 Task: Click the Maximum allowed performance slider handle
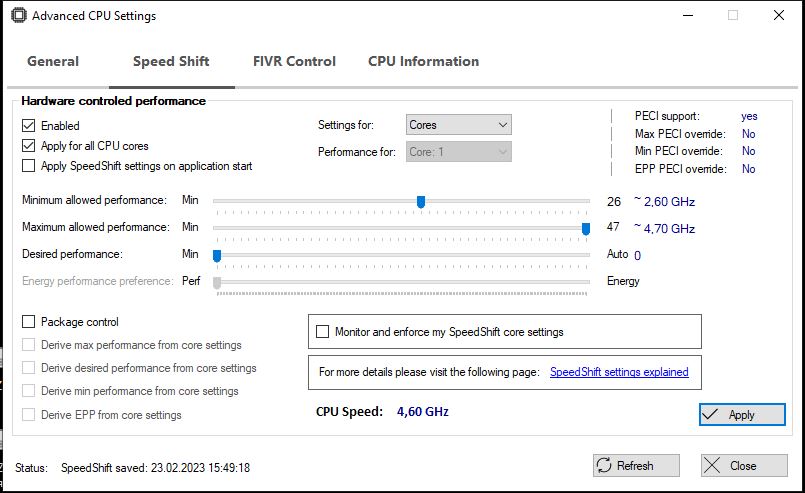(x=586, y=228)
